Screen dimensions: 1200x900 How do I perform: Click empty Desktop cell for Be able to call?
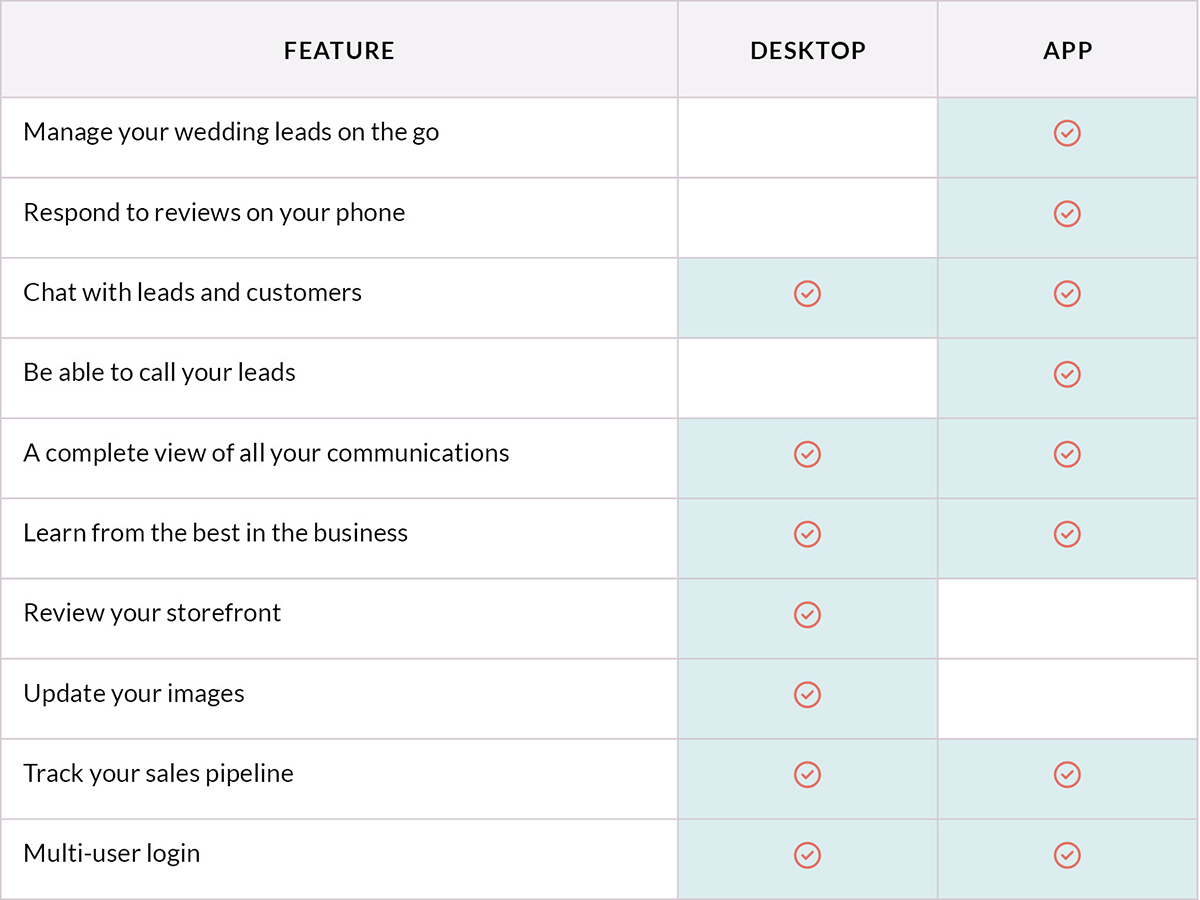pyautogui.click(x=808, y=378)
